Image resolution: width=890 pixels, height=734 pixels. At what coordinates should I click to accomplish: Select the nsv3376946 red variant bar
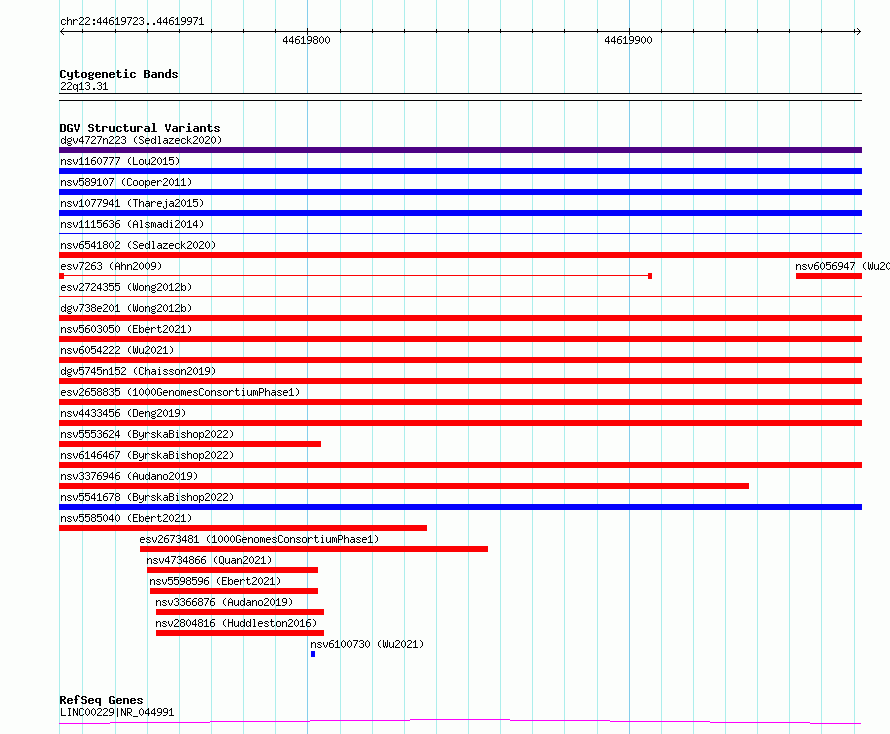[x=404, y=486]
